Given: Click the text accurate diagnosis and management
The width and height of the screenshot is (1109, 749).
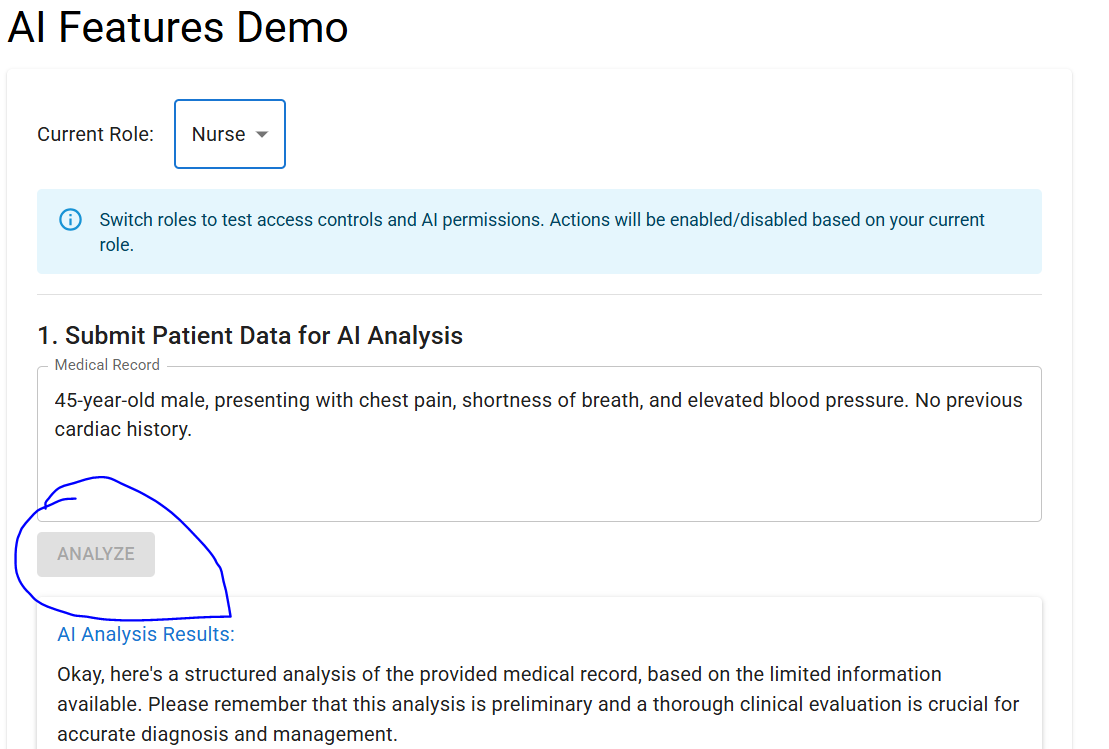Looking at the screenshot, I should [x=227, y=734].
